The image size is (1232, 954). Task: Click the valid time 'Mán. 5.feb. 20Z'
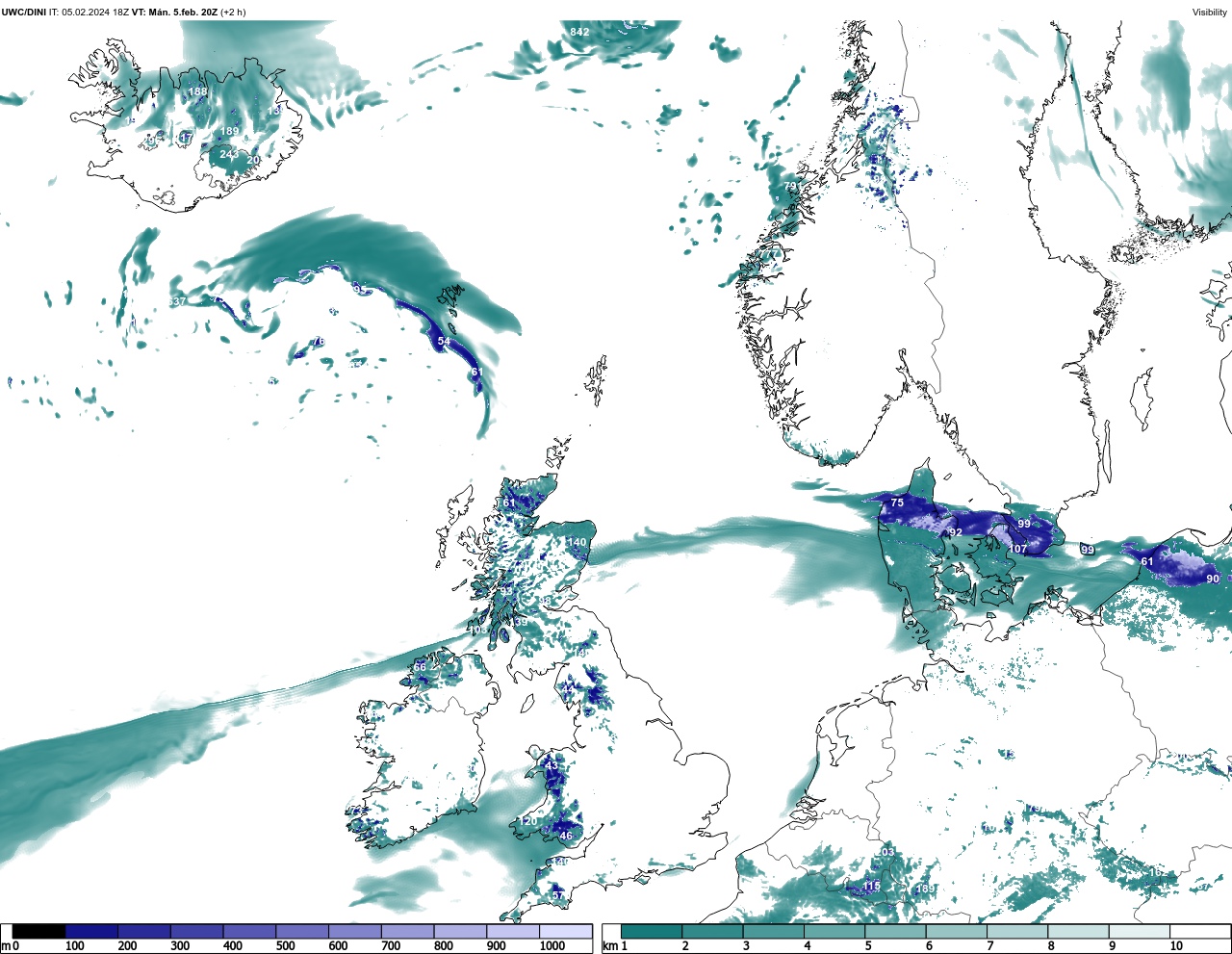click(x=183, y=12)
